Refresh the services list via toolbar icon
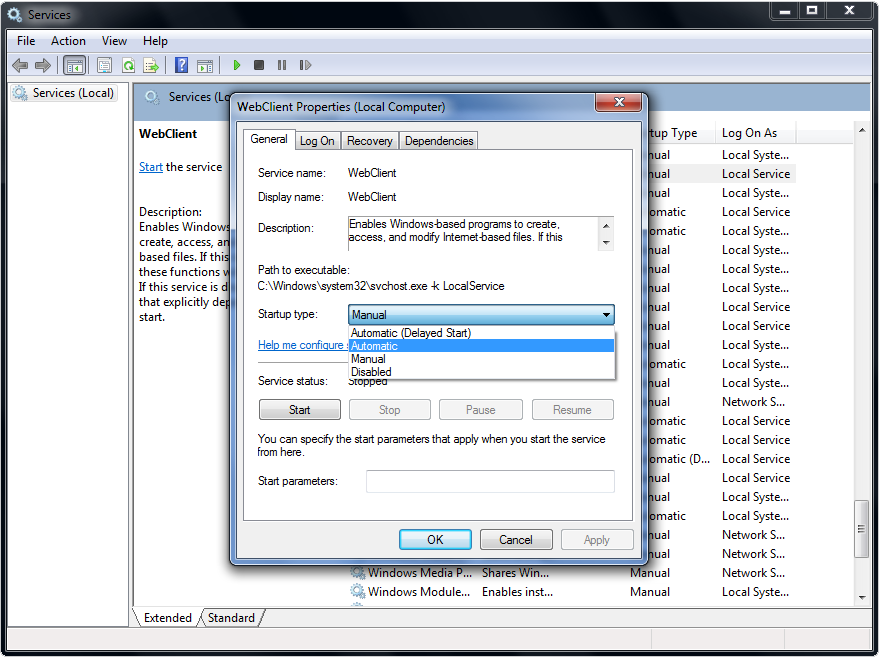This screenshot has width=879, height=657. coord(128,66)
